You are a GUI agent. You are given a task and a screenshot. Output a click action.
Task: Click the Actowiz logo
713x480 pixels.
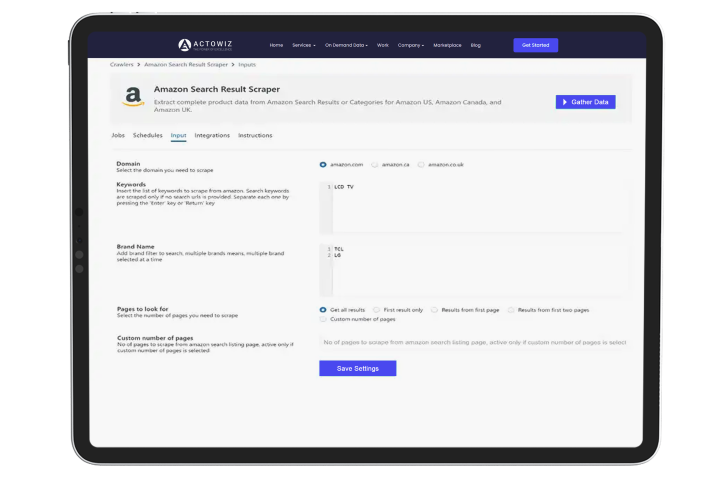[x=205, y=45]
